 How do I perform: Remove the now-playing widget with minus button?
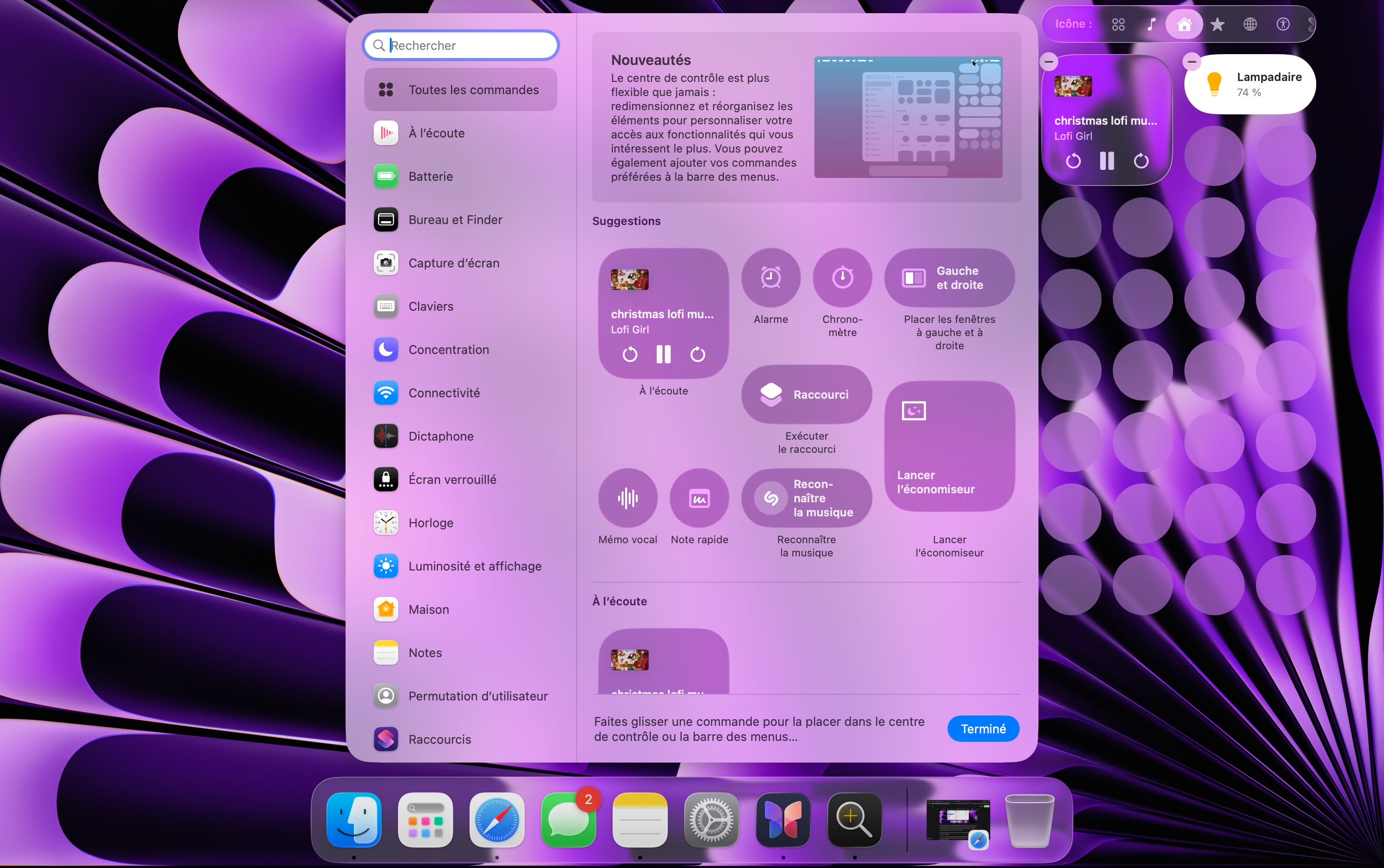1049,61
